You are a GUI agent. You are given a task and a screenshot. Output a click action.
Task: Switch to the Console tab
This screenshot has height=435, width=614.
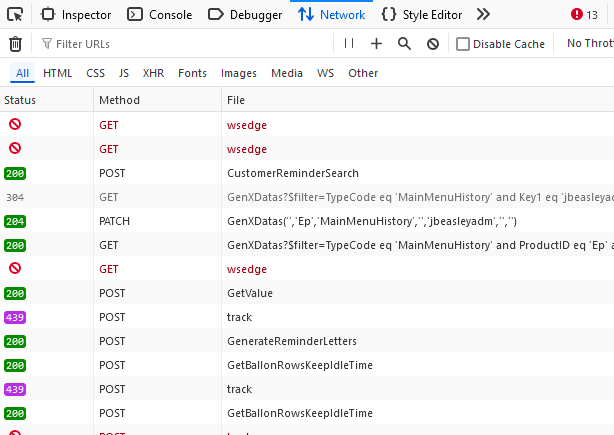coord(160,15)
